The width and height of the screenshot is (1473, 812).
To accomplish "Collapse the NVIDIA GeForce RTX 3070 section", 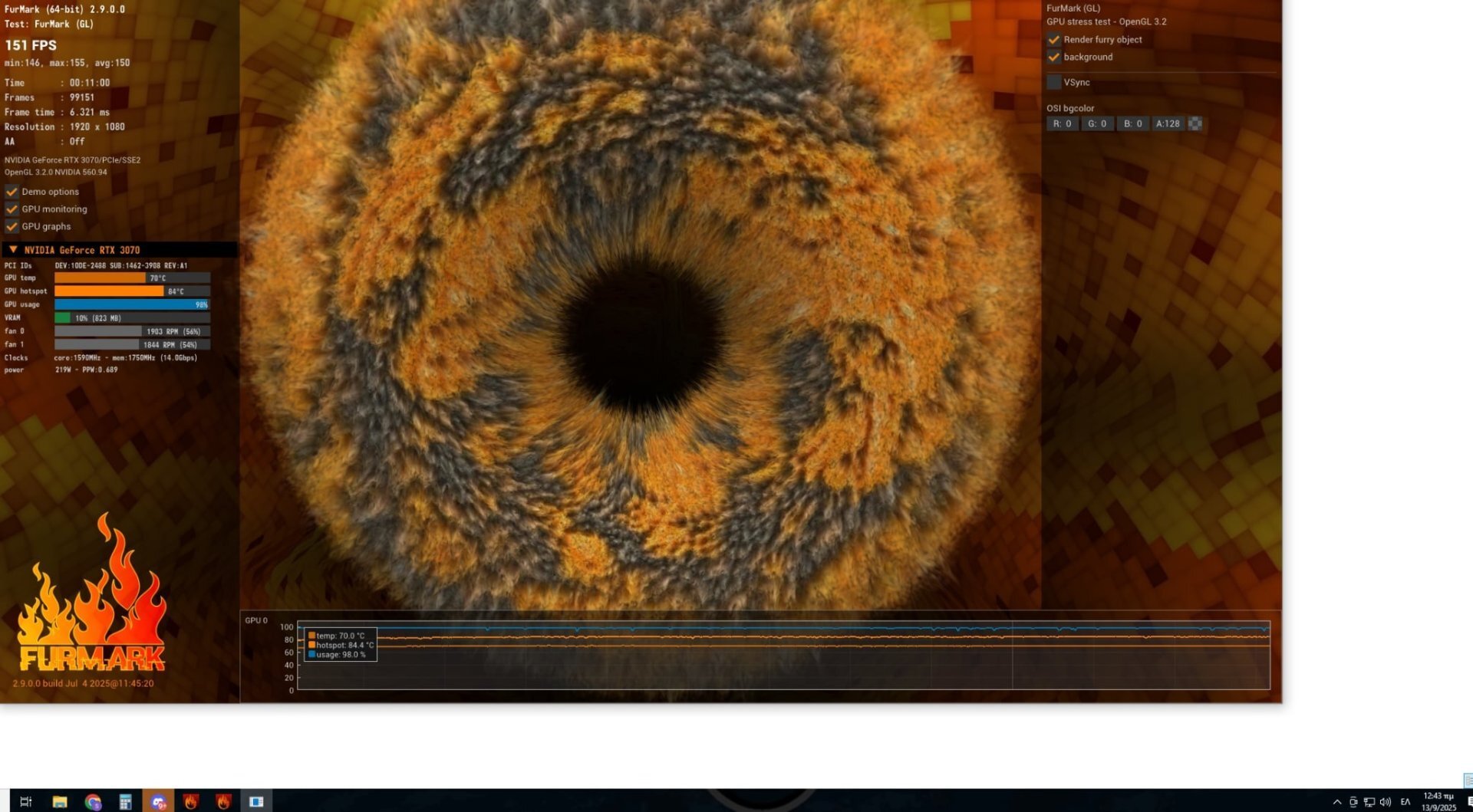I will (x=13, y=250).
